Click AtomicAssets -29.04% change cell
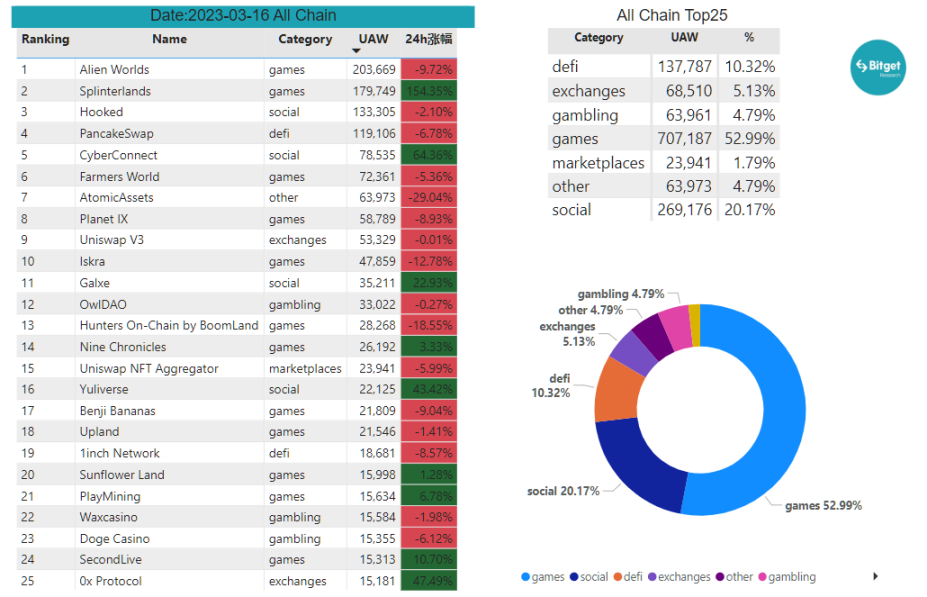This screenshot has height=597, width=927. click(x=429, y=197)
